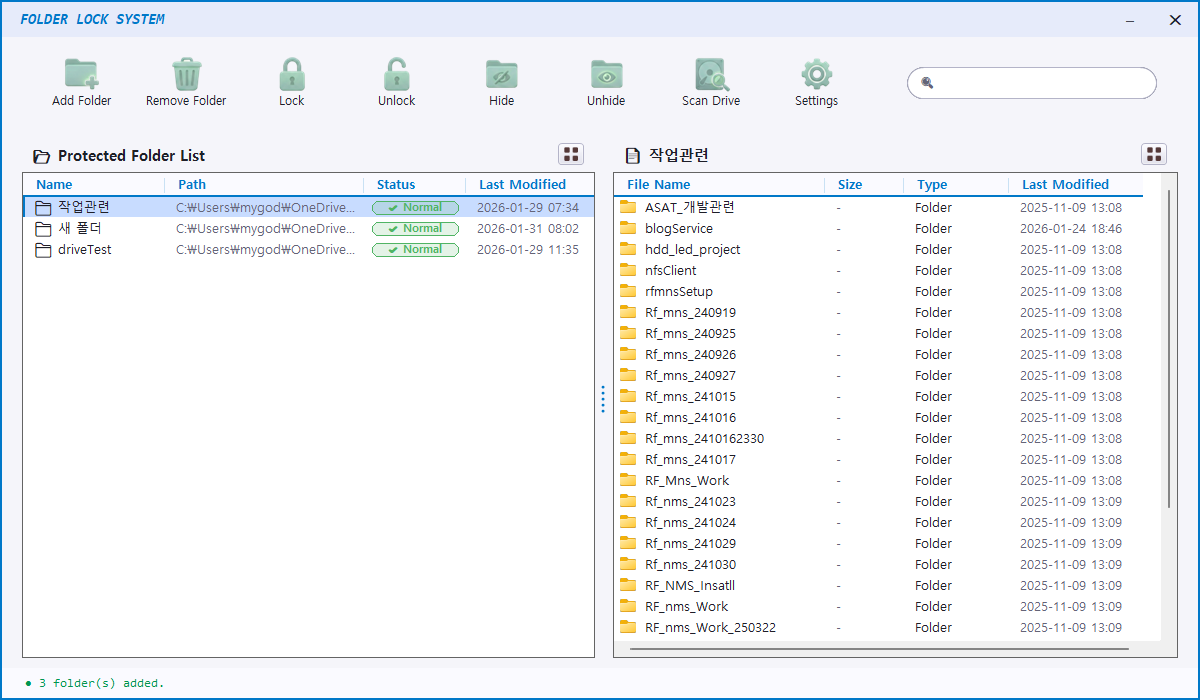1200x700 pixels.
Task: Select the Rf_mns_241016 folder name
Action: [690, 417]
